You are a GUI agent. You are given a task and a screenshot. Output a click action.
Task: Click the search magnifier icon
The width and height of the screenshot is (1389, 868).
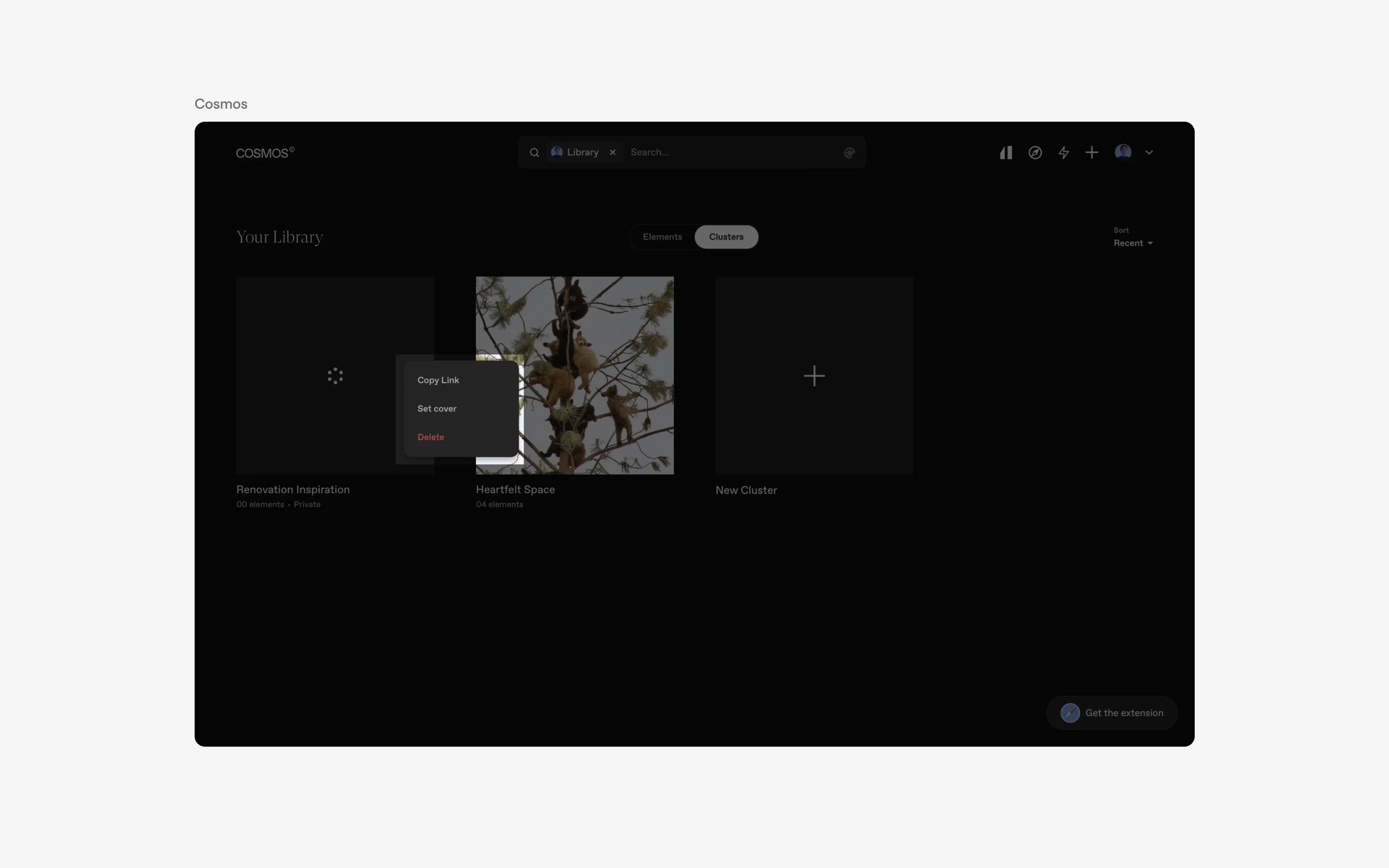click(x=534, y=152)
